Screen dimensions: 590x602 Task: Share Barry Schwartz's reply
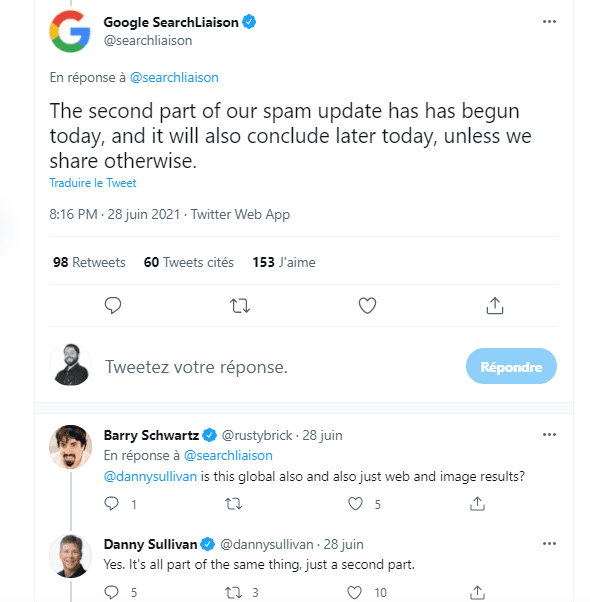click(x=477, y=503)
